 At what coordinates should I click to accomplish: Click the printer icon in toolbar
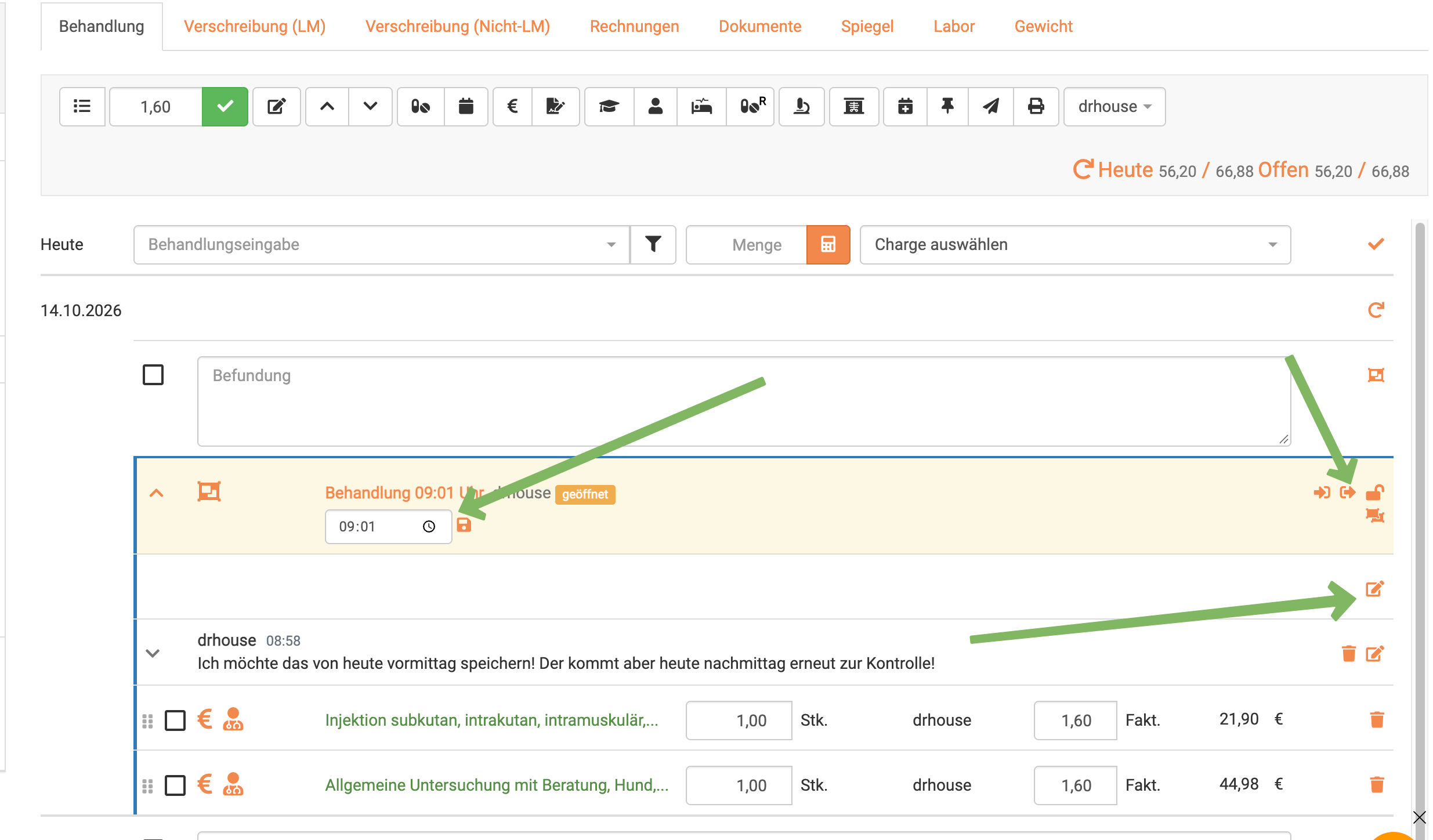(1036, 106)
